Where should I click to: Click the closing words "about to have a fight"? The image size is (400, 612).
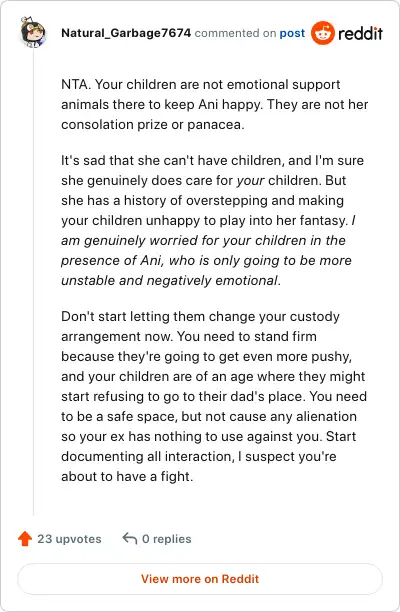pos(127,476)
